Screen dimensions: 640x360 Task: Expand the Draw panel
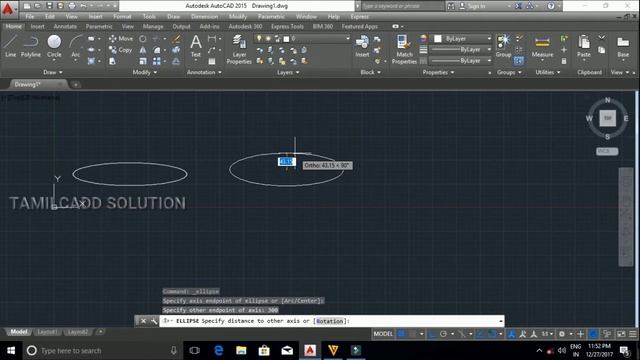click(x=53, y=72)
